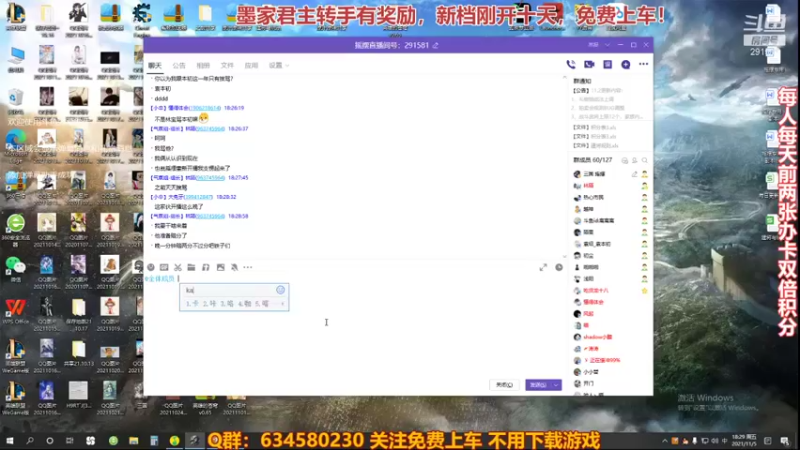Open title bar dropdown chevron next to minimize

pyautogui.click(x=607, y=45)
